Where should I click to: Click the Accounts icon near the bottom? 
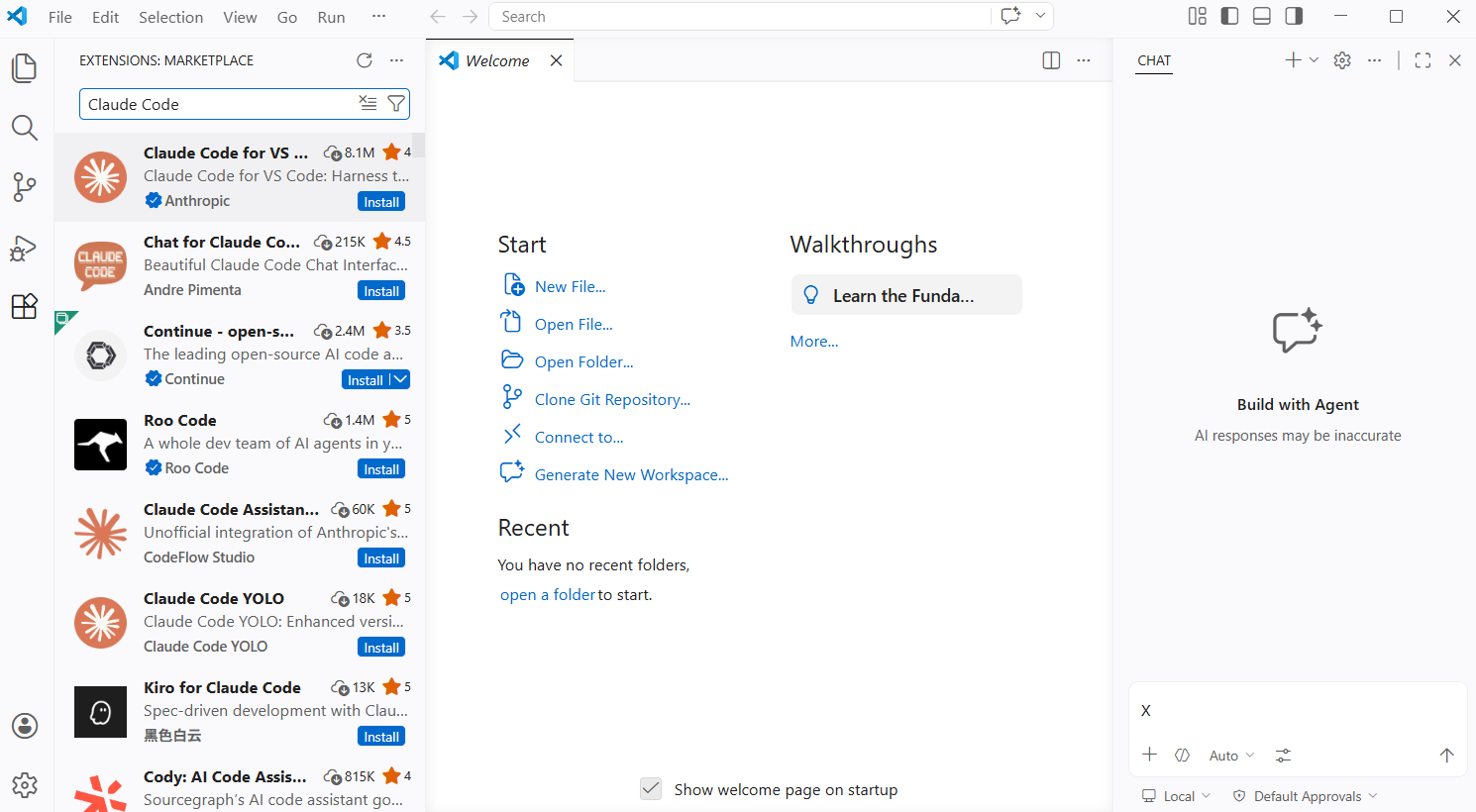pos(24,726)
